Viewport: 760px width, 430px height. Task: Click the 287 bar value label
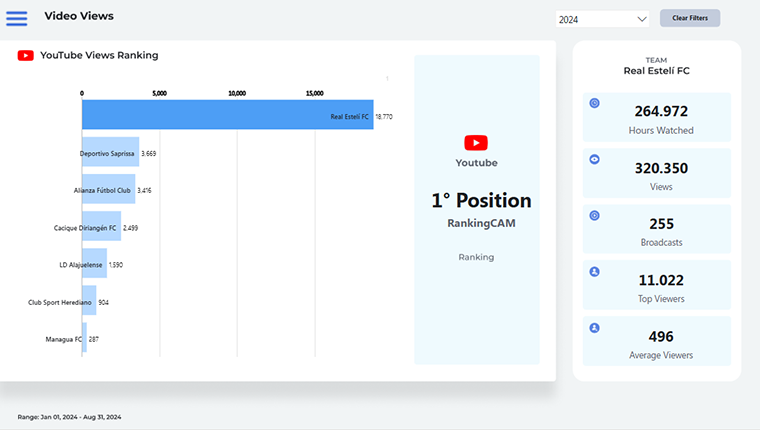tap(94, 339)
